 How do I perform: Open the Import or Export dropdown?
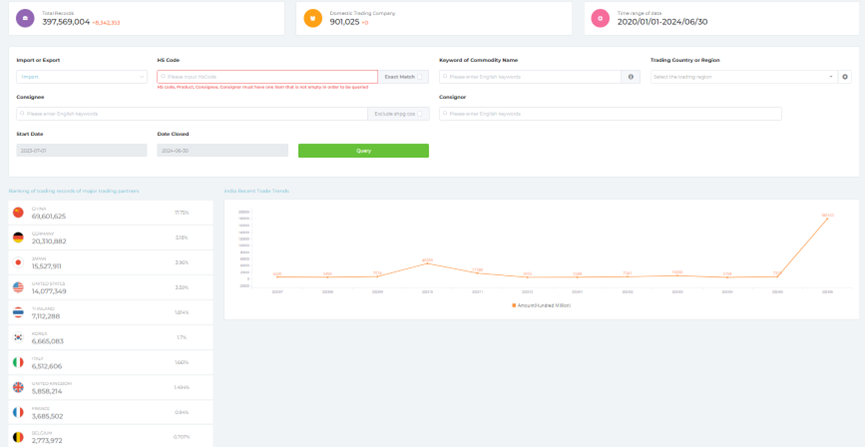tap(81, 76)
